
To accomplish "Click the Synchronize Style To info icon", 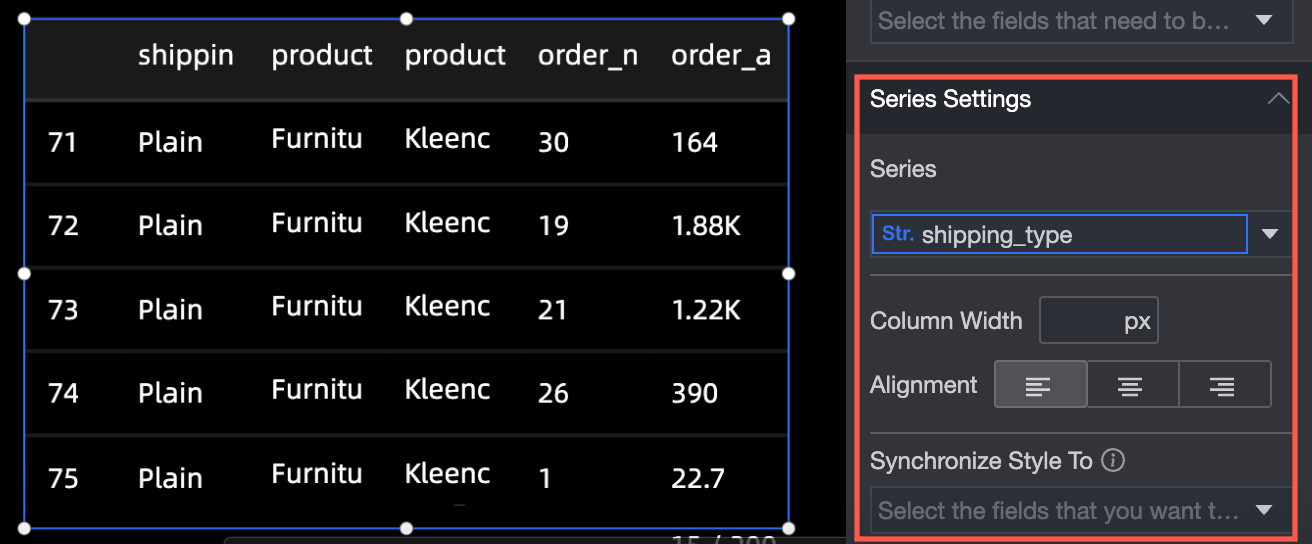I will pyautogui.click(x=1113, y=461).
